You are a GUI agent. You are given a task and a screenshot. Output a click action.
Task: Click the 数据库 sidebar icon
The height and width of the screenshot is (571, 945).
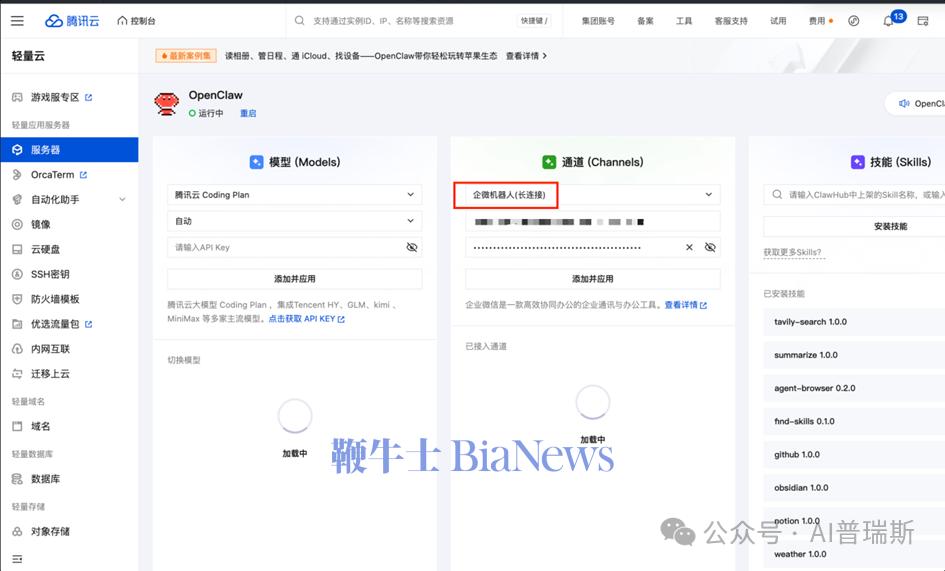pos(17,479)
